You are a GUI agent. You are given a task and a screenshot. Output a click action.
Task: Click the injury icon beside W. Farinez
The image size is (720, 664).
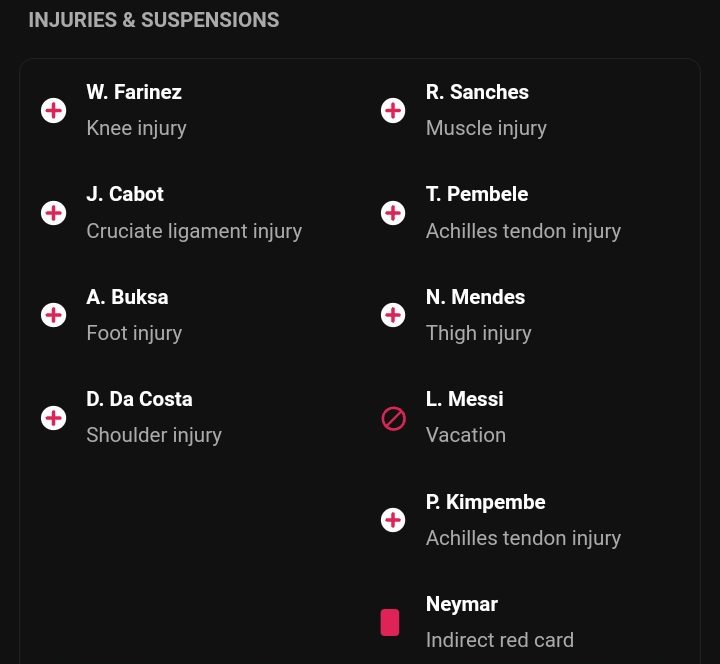[54, 111]
